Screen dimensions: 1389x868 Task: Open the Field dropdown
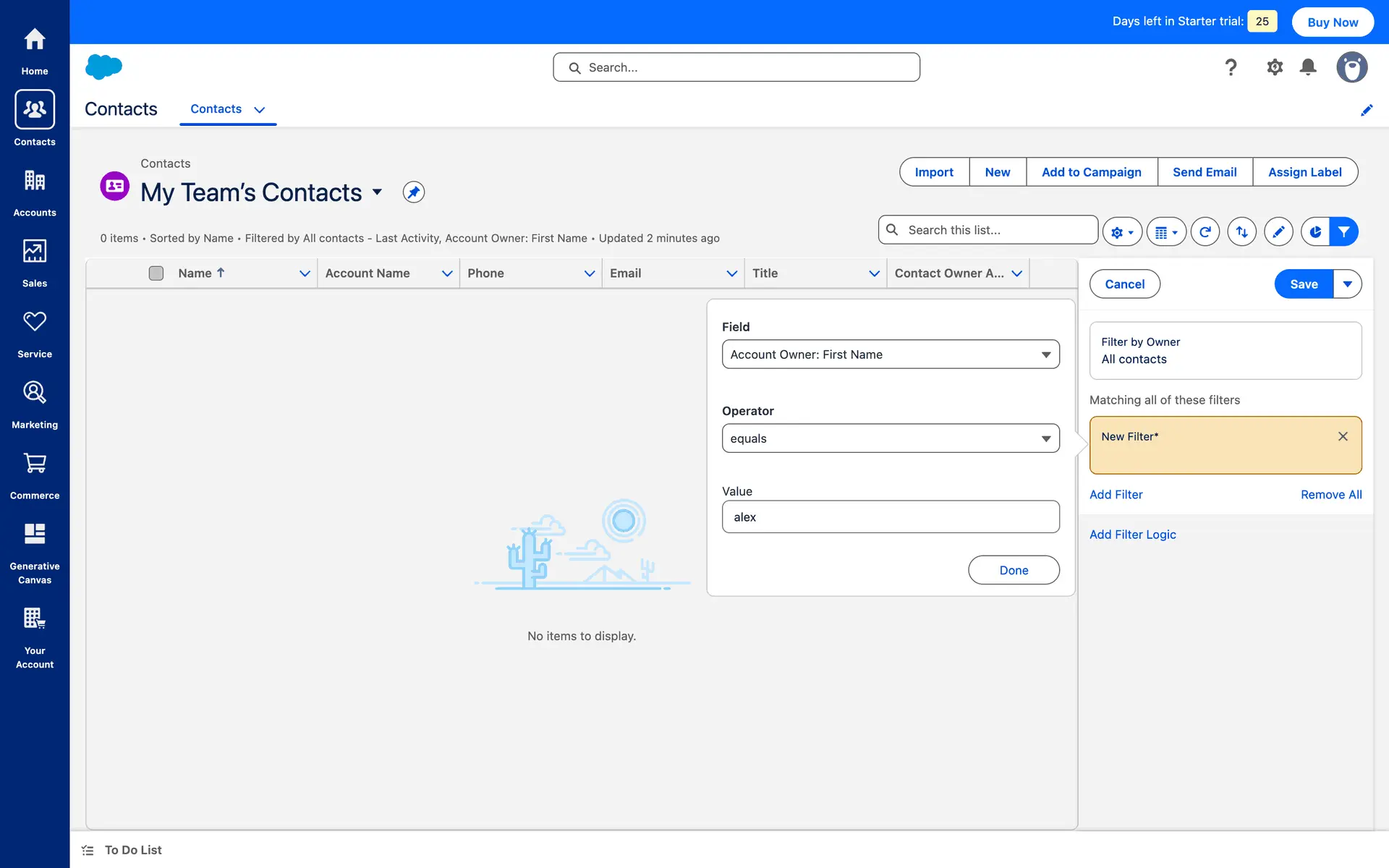point(890,354)
